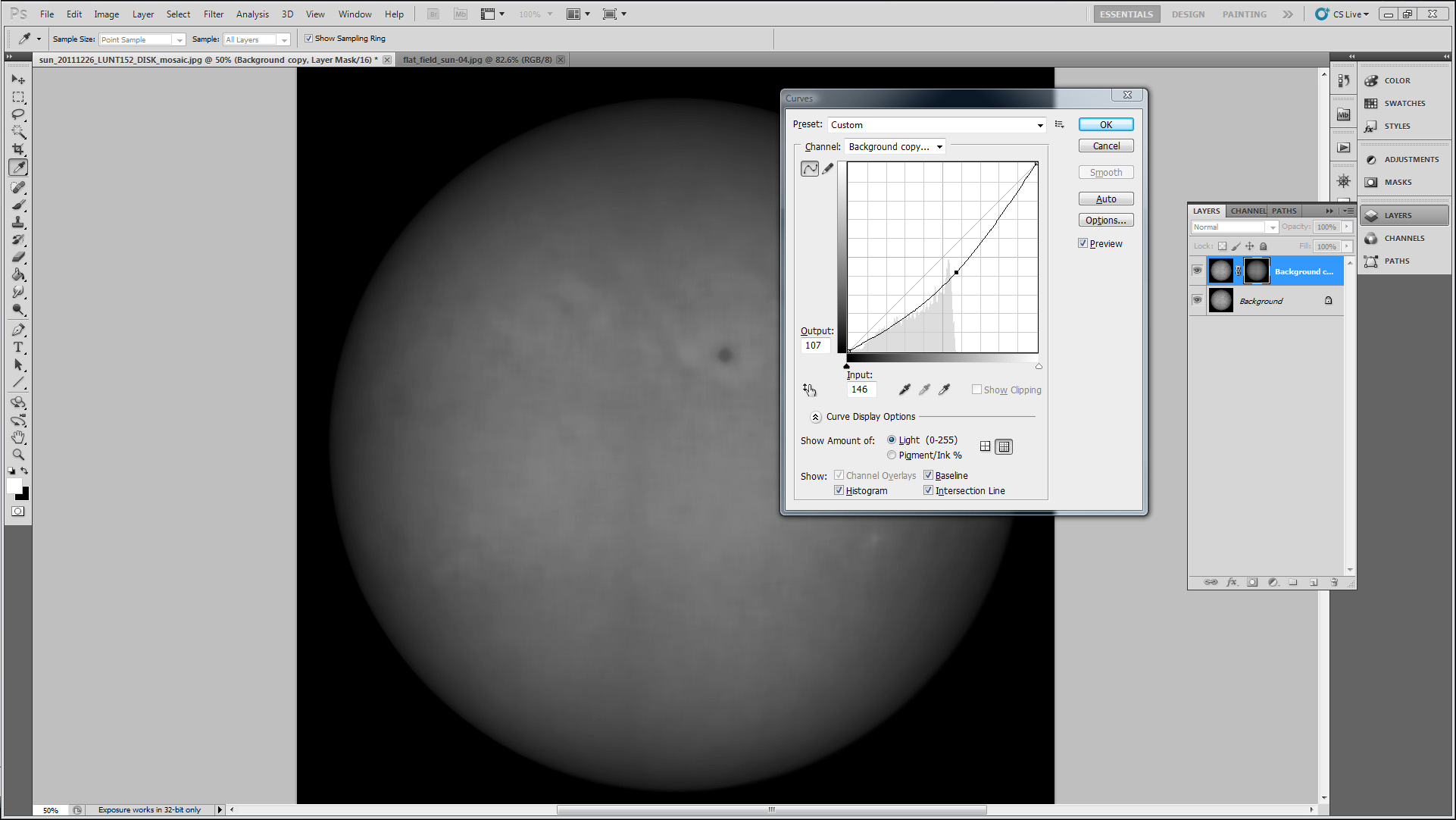Open the Preset dropdown in Curves
Viewport: 1456px width, 820px height.
tap(937, 125)
